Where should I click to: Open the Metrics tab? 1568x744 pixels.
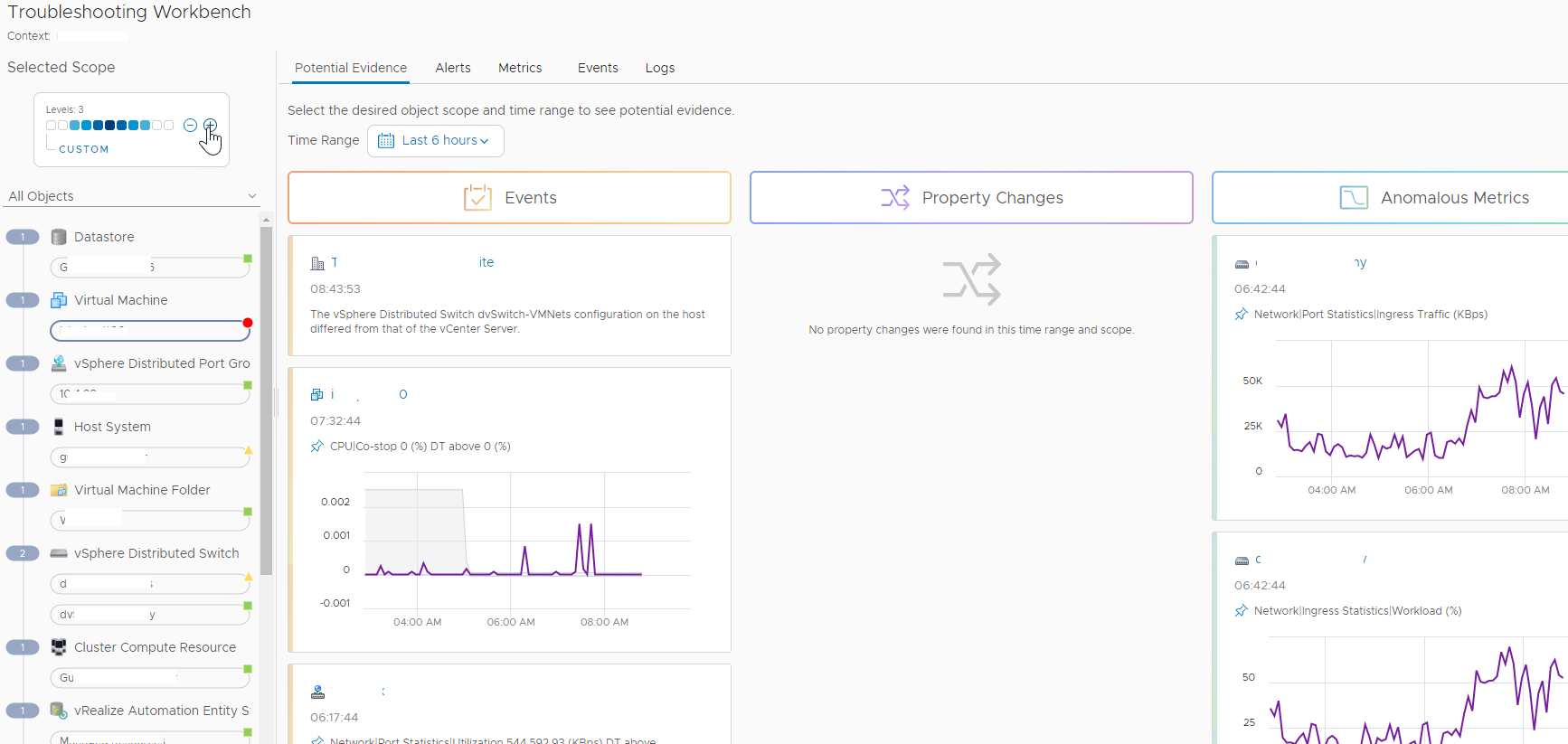tap(520, 68)
